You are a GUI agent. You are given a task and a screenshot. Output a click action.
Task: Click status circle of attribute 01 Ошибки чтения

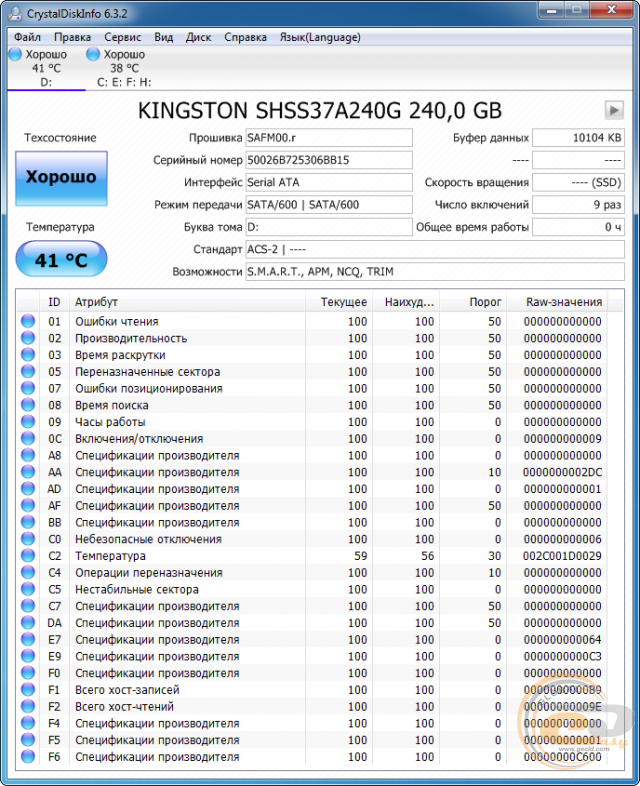(x=28, y=321)
